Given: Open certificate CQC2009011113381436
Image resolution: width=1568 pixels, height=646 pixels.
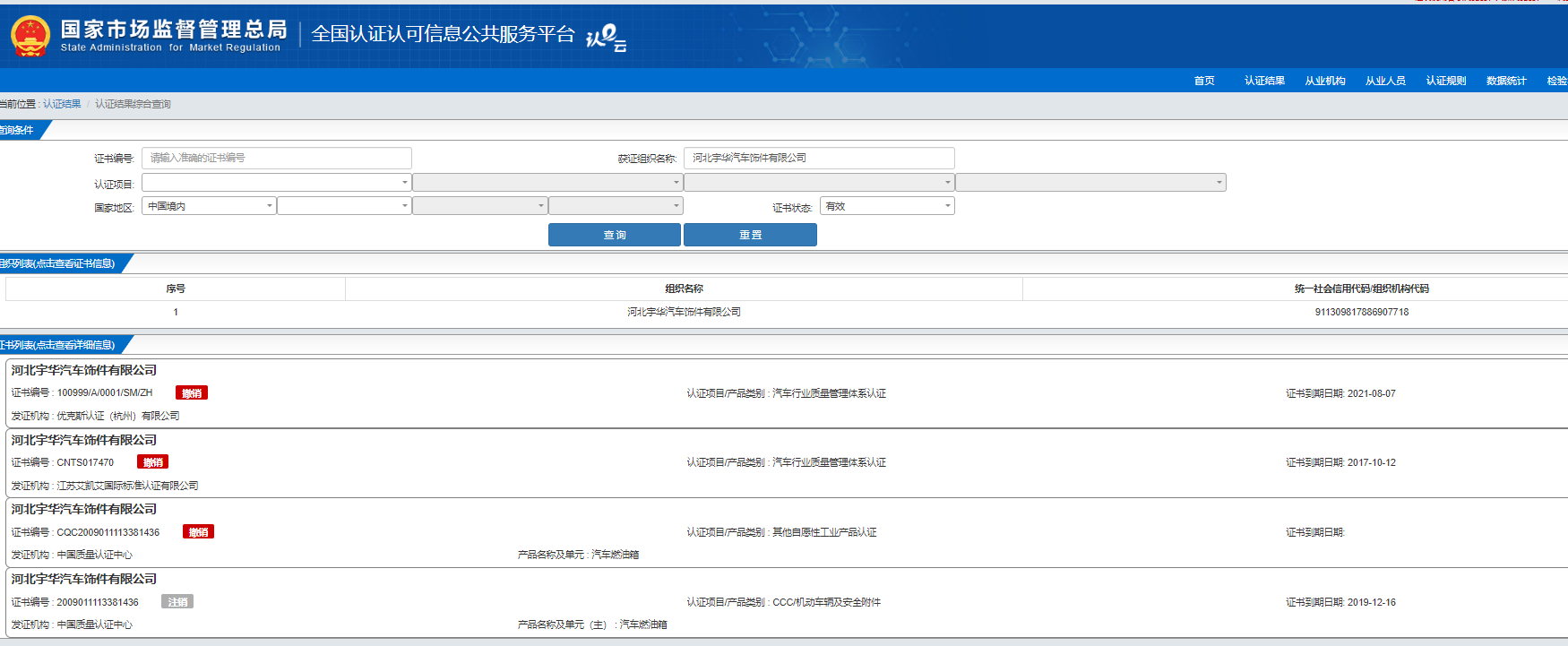Looking at the screenshot, I should (108, 532).
